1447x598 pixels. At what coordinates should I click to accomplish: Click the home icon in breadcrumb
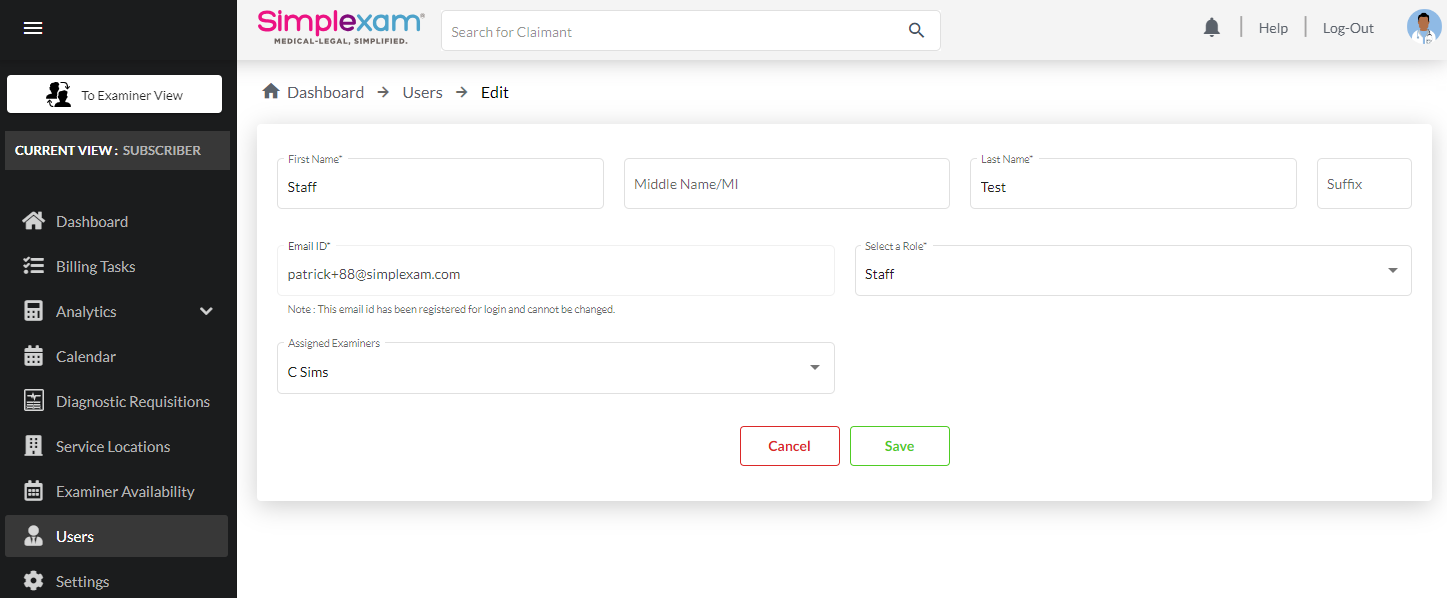pos(271,92)
